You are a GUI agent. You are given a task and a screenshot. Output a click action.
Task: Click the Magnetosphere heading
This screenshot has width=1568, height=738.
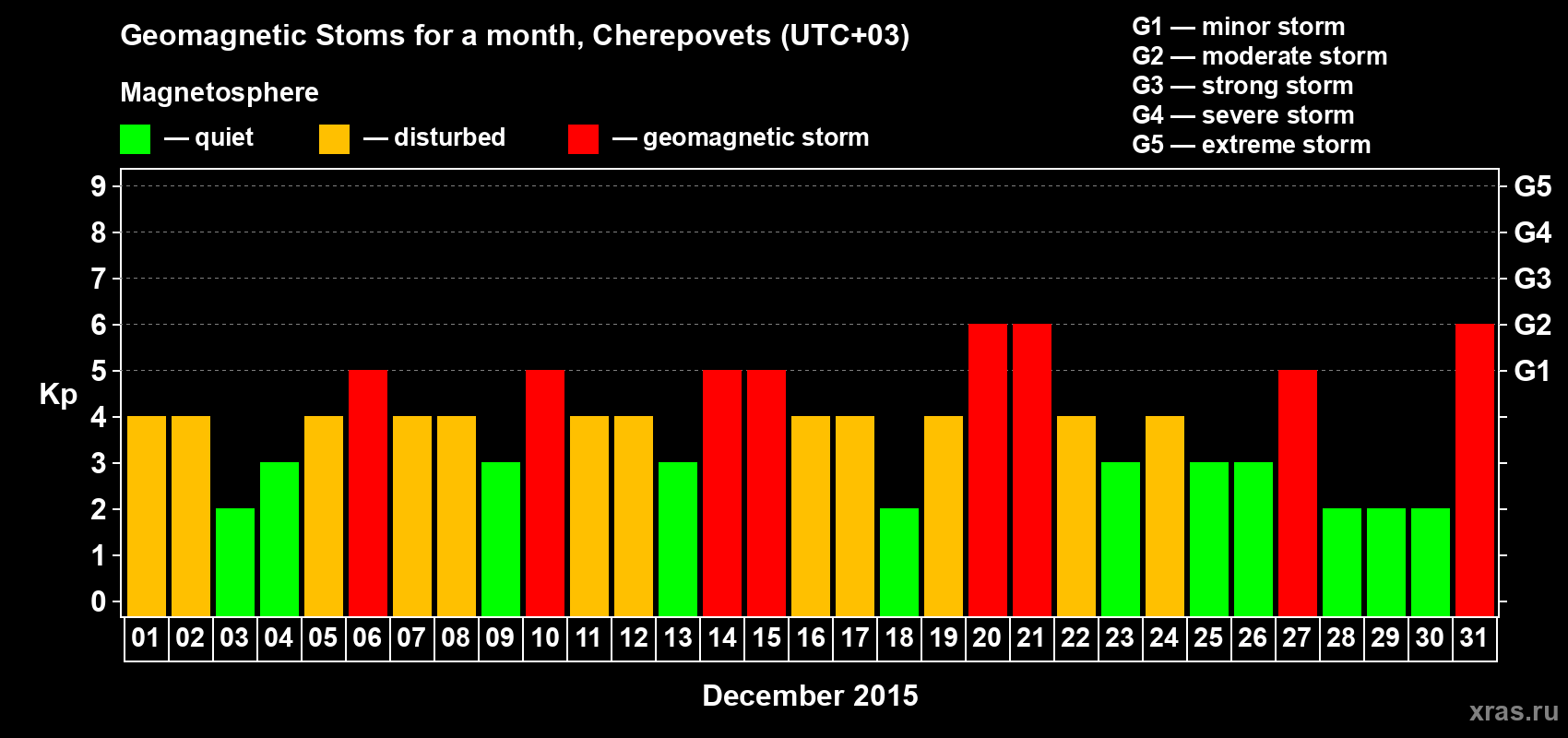220,92
